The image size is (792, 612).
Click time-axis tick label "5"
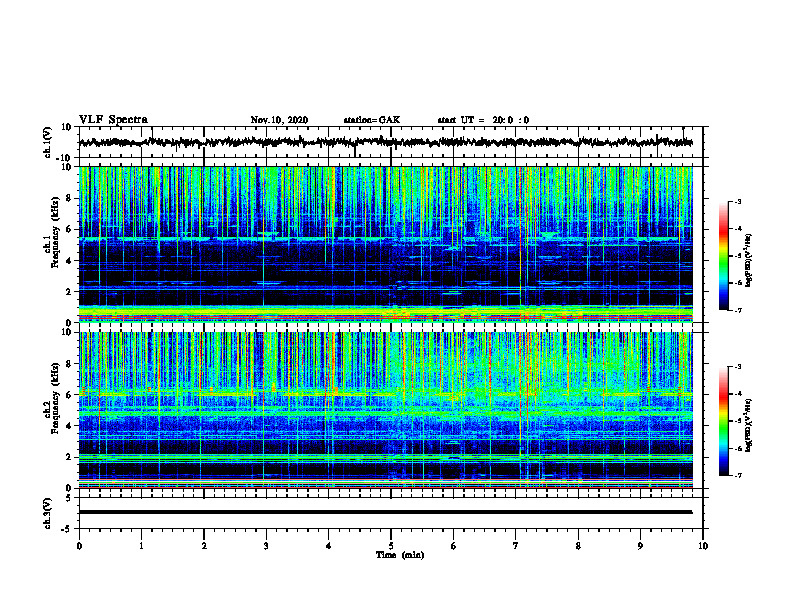pyautogui.click(x=391, y=546)
